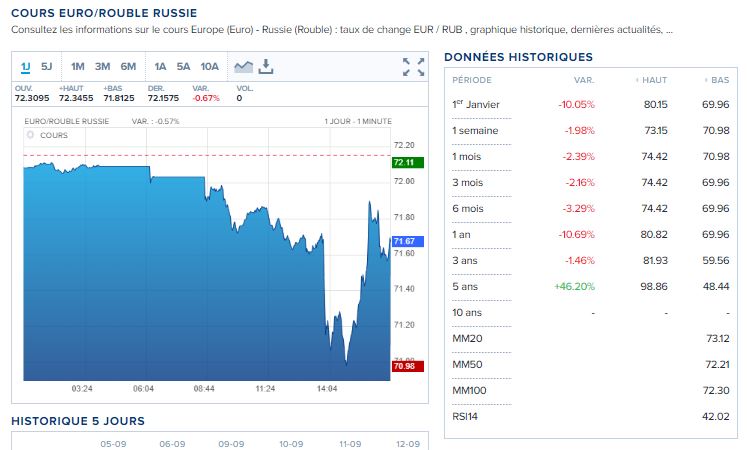Select the 1J time range tab
Image resolution: width=747 pixels, height=450 pixels.
point(25,67)
